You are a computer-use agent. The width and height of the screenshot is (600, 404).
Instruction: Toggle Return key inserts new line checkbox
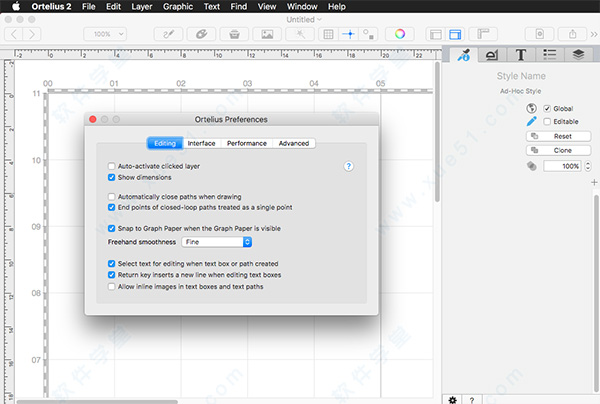pyautogui.click(x=111, y=275)
